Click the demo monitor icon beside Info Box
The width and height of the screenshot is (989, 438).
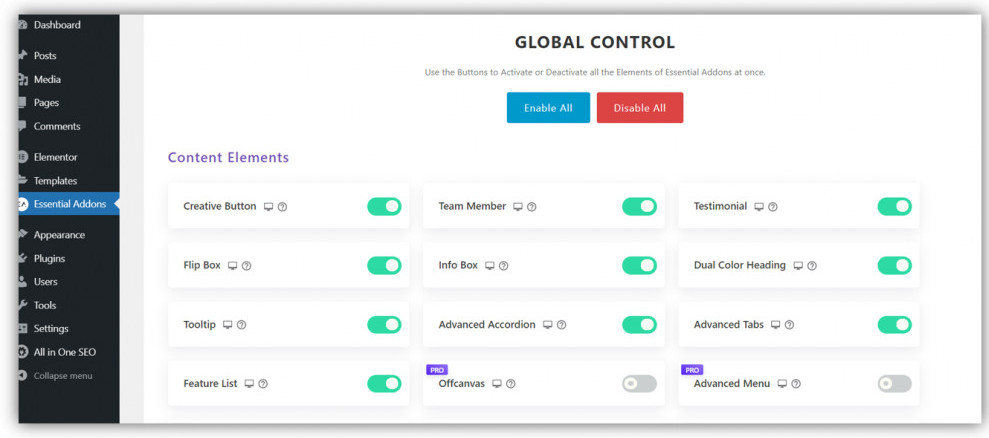(489, 266)
